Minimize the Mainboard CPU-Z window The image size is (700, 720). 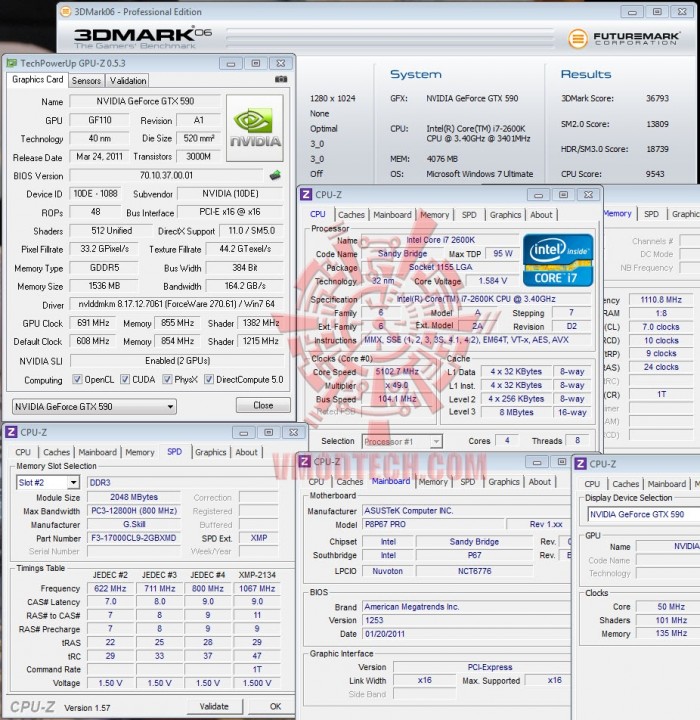point(536,462)
